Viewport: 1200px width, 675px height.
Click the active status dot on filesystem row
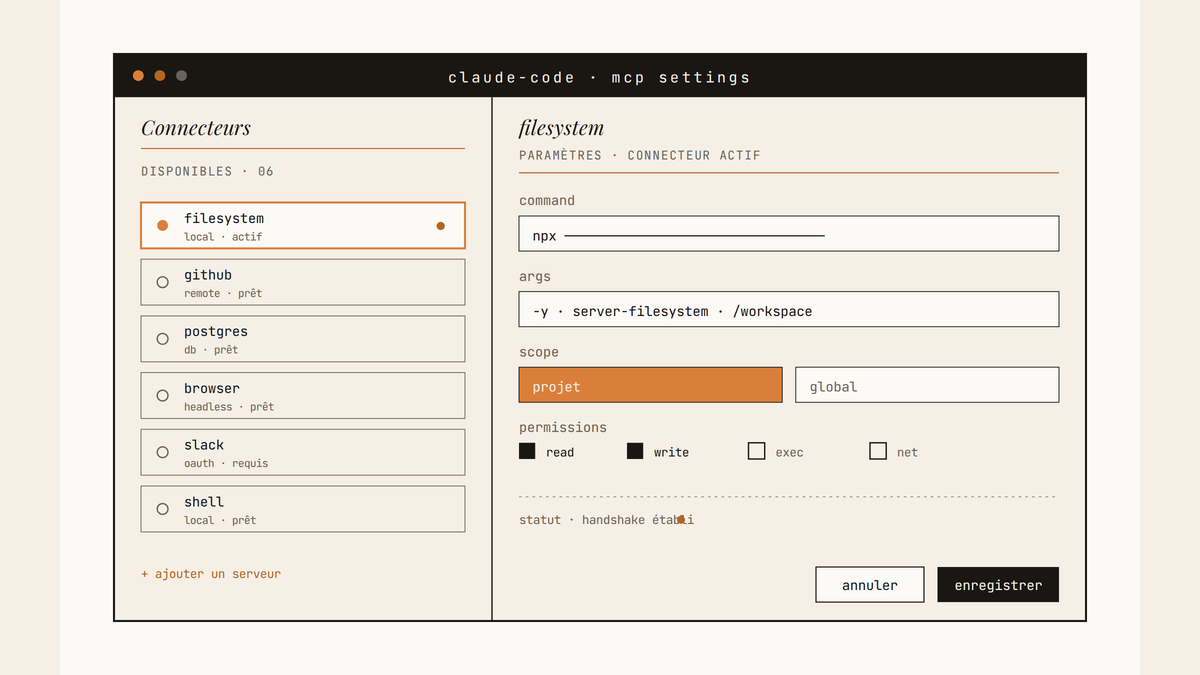coord(440,226)
